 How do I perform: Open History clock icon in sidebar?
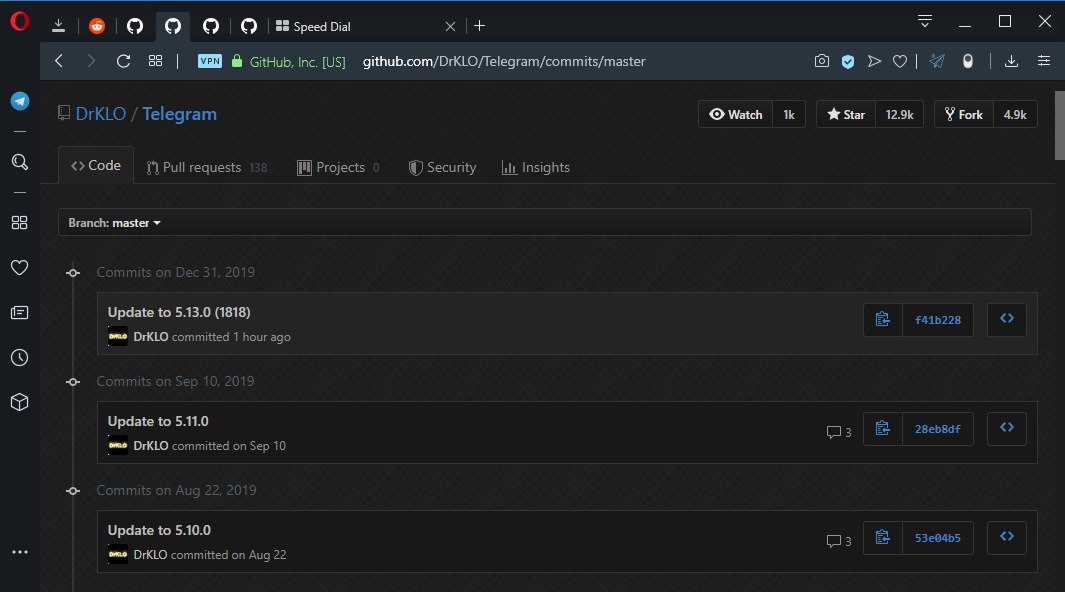(x=20, y=358)
